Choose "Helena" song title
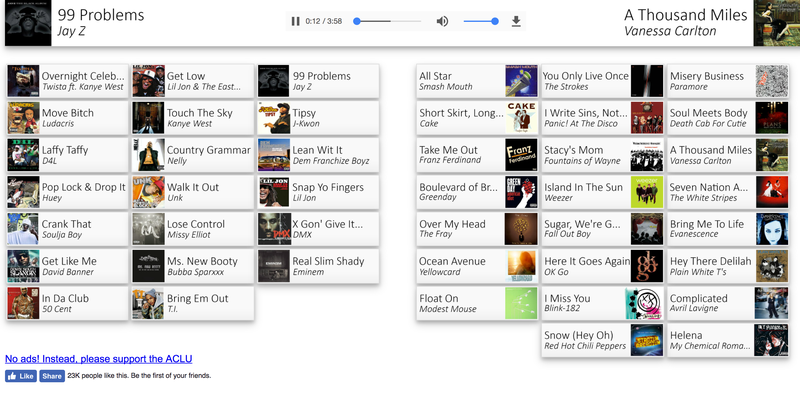 [x=686, y=335]
